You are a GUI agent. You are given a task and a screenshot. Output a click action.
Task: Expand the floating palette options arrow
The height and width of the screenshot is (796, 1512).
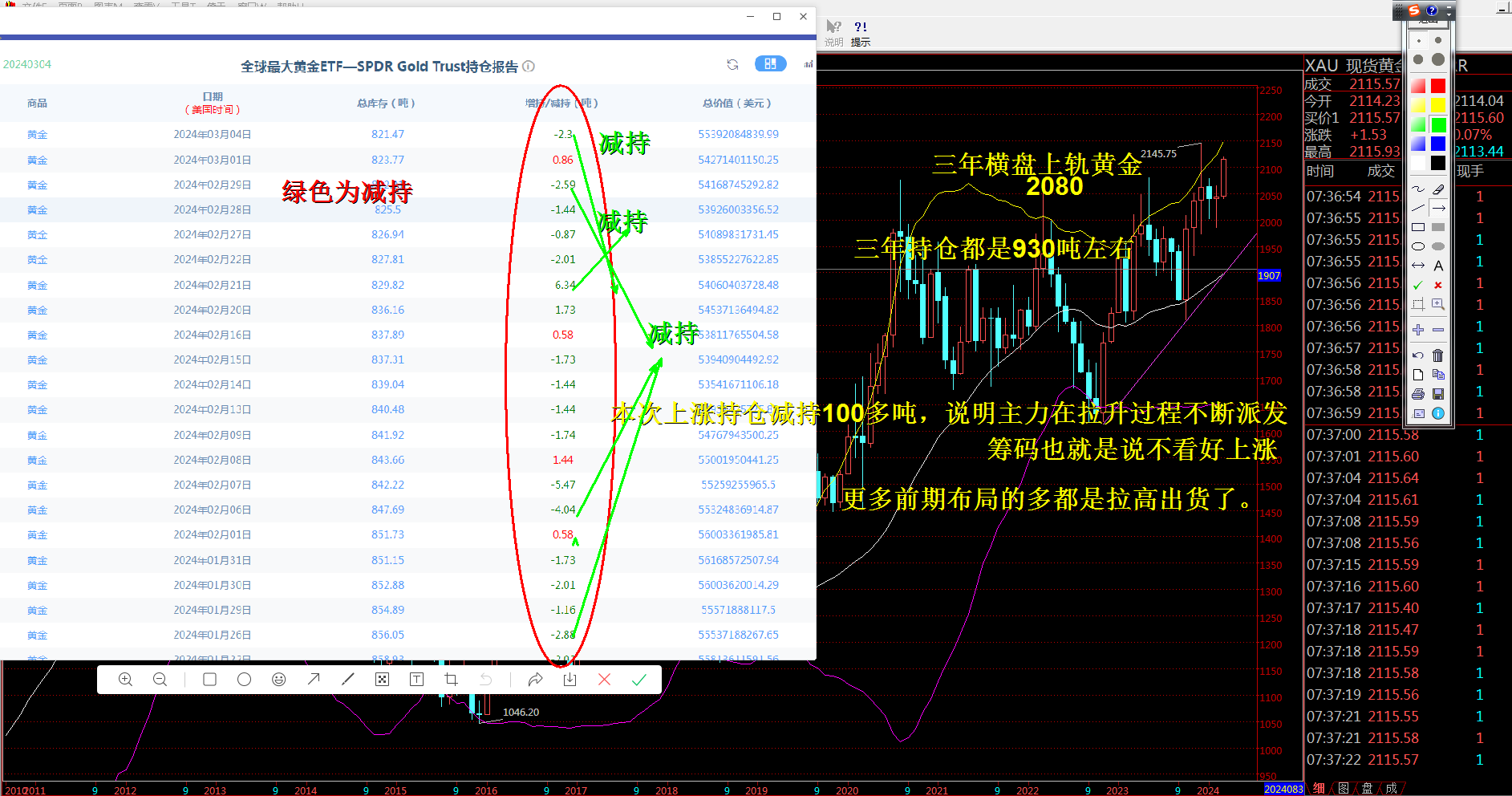click(x=1449, y=11)
